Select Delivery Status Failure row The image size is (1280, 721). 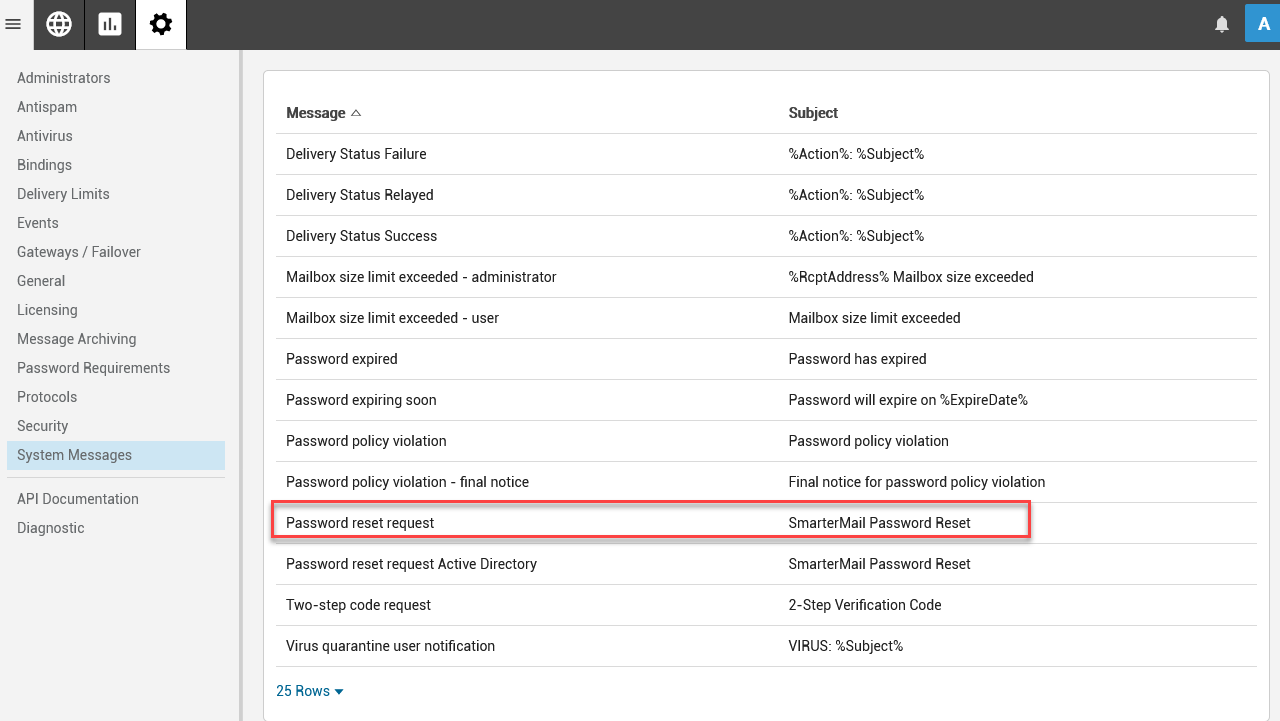(356, 154)
